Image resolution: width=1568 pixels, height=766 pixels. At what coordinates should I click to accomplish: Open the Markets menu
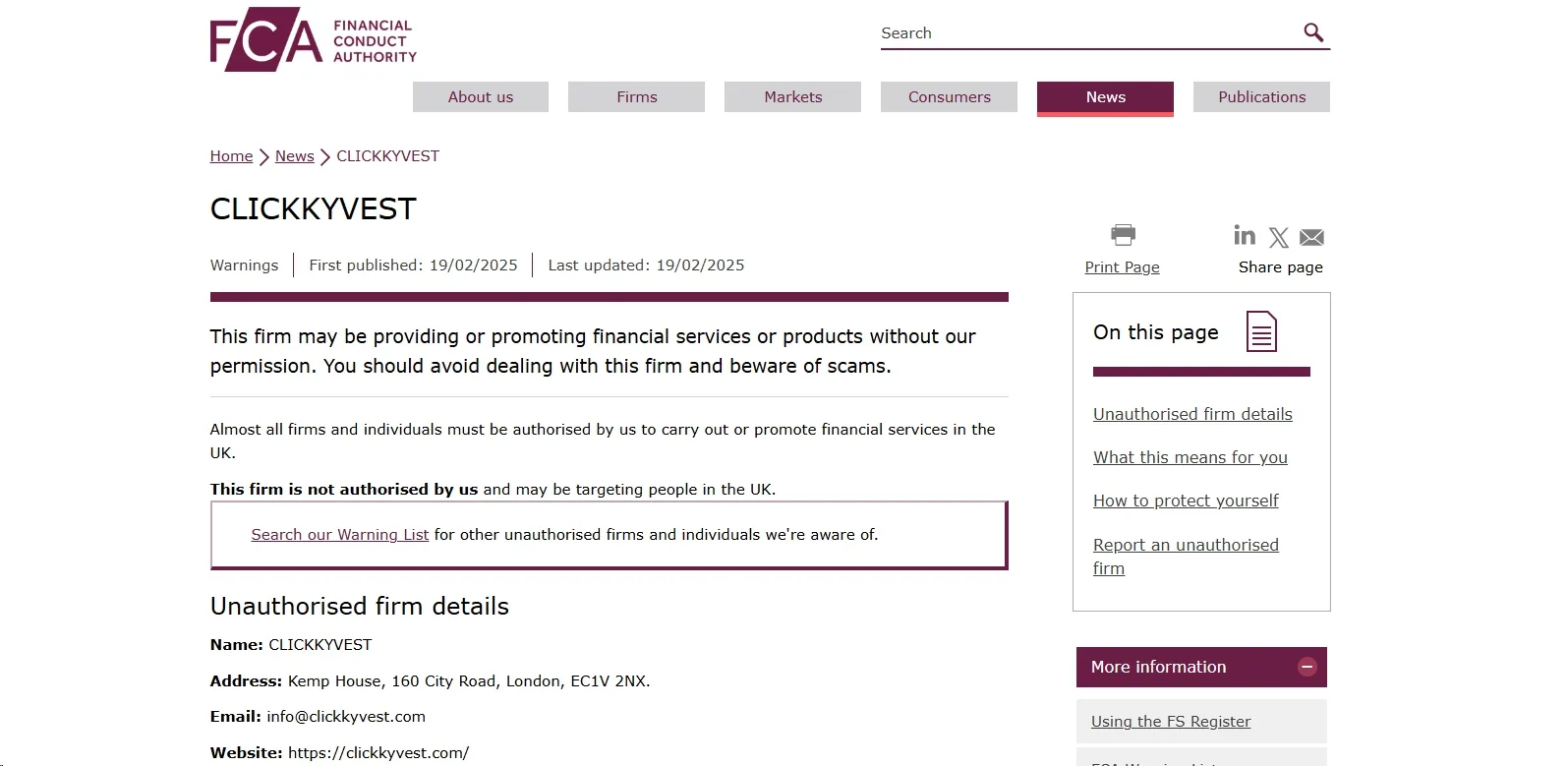tap(793, 96)
